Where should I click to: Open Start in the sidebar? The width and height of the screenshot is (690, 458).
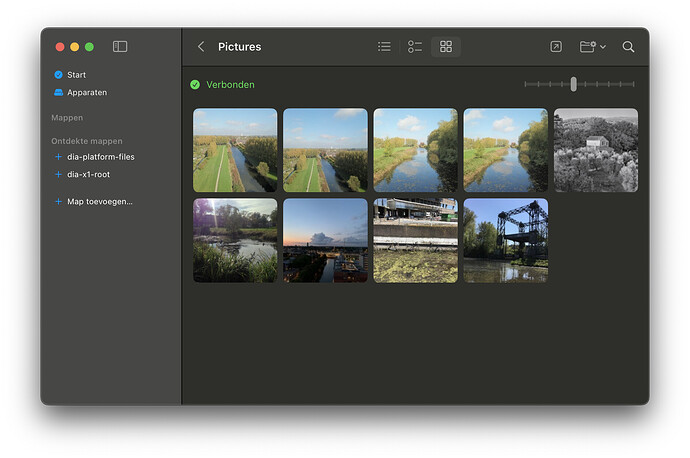coord(76,75)
